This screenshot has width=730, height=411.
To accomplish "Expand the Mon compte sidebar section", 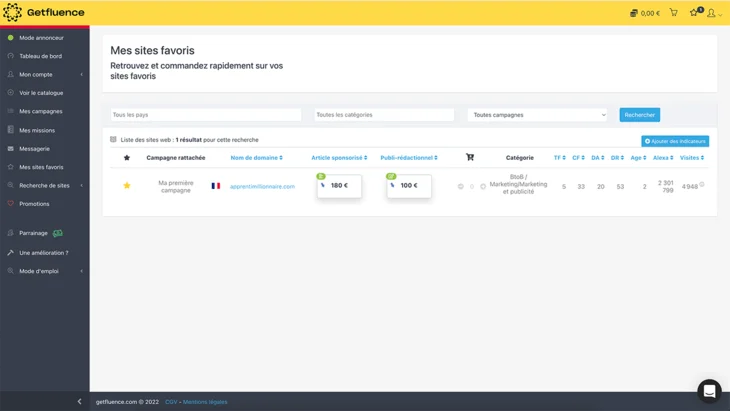I will pos(45,74).
